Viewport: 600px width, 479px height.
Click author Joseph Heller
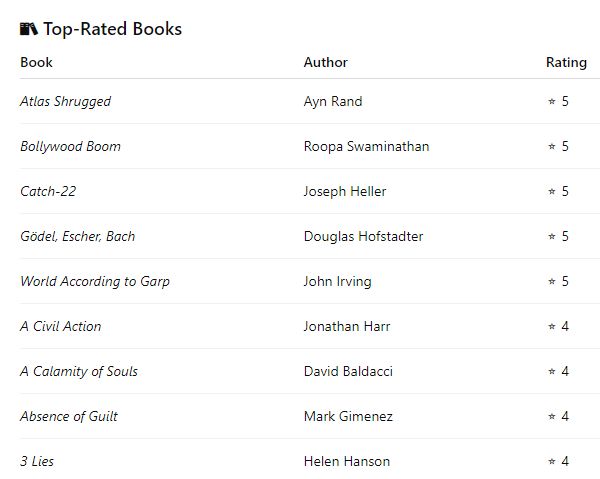coord(344,191)
